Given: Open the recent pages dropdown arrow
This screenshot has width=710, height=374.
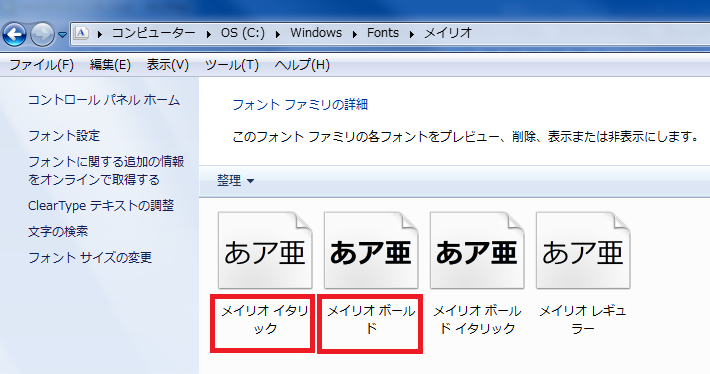Looking at the screenshot, I should coord(62,34).
